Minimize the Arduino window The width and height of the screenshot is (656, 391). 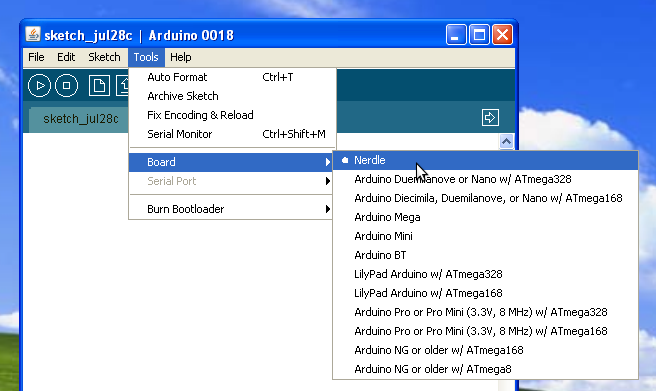(456, 34)
